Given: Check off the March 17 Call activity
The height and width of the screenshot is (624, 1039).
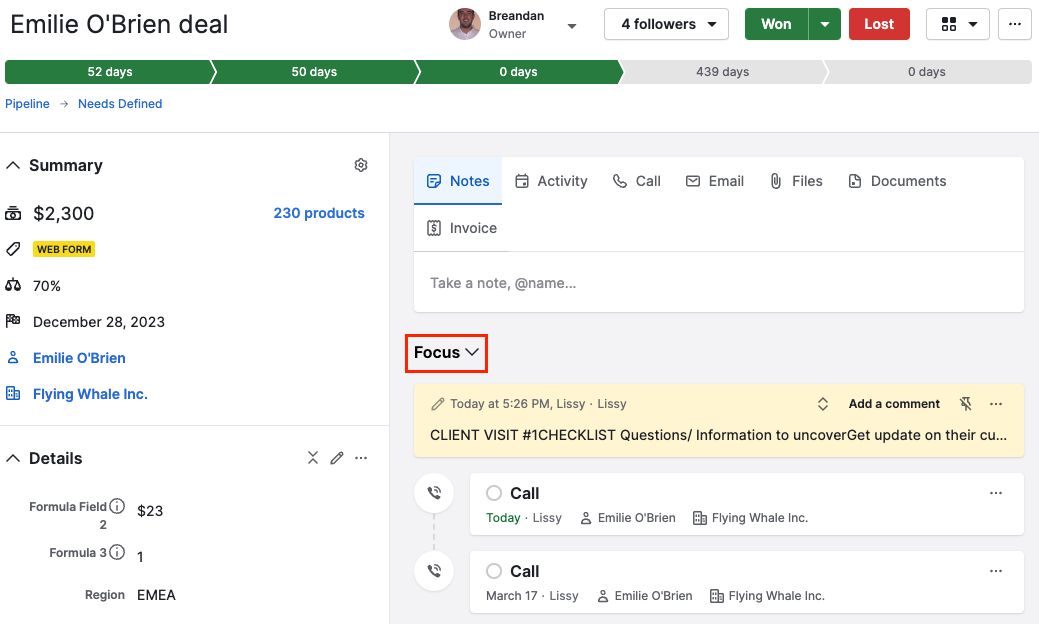Looking at the screenshot, I should 493,571.
